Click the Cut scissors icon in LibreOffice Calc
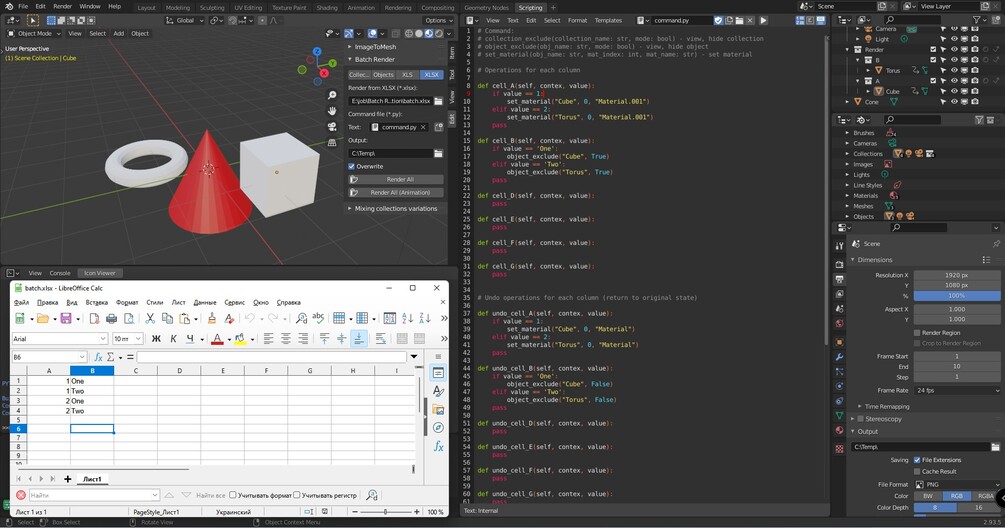The width and height of the screenshot is (1005, 528). pyautogui.click(x=150, y=318)
